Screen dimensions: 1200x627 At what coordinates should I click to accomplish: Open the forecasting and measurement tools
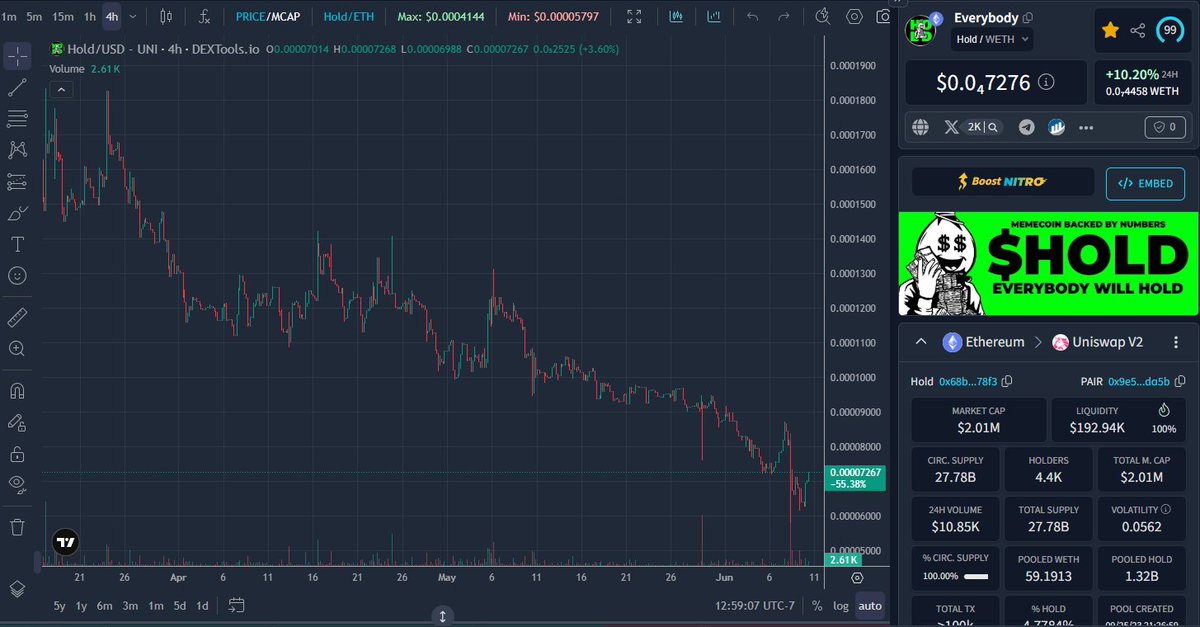pyautogui.click(x=17, y=182)
